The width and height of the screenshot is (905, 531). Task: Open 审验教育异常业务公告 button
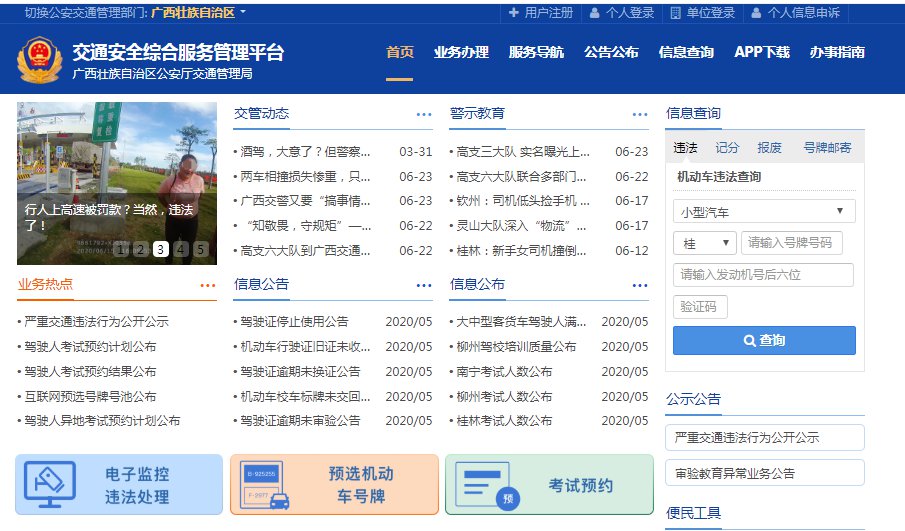tap(764, 473)
